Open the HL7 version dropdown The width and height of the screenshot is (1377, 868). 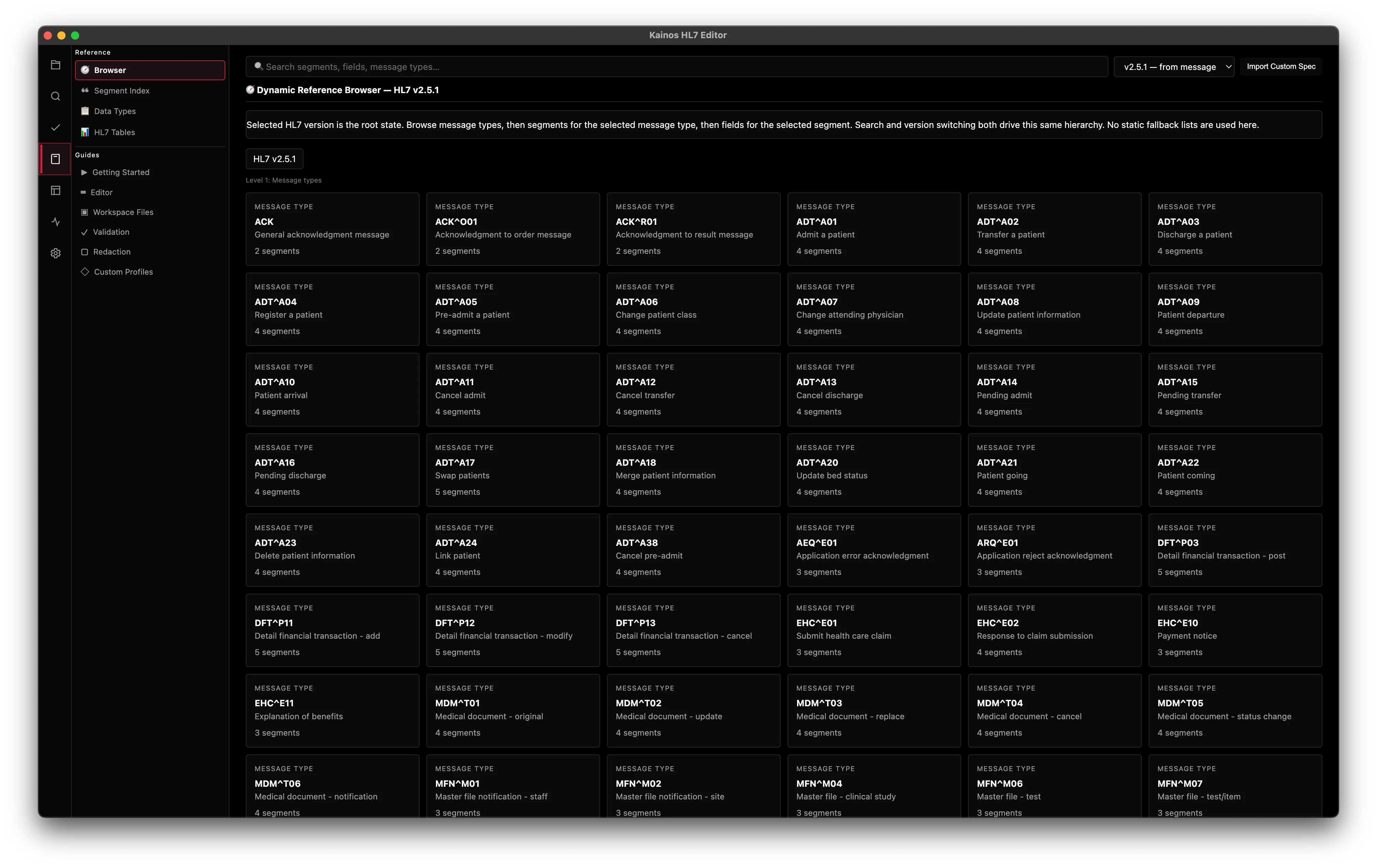1174,67
